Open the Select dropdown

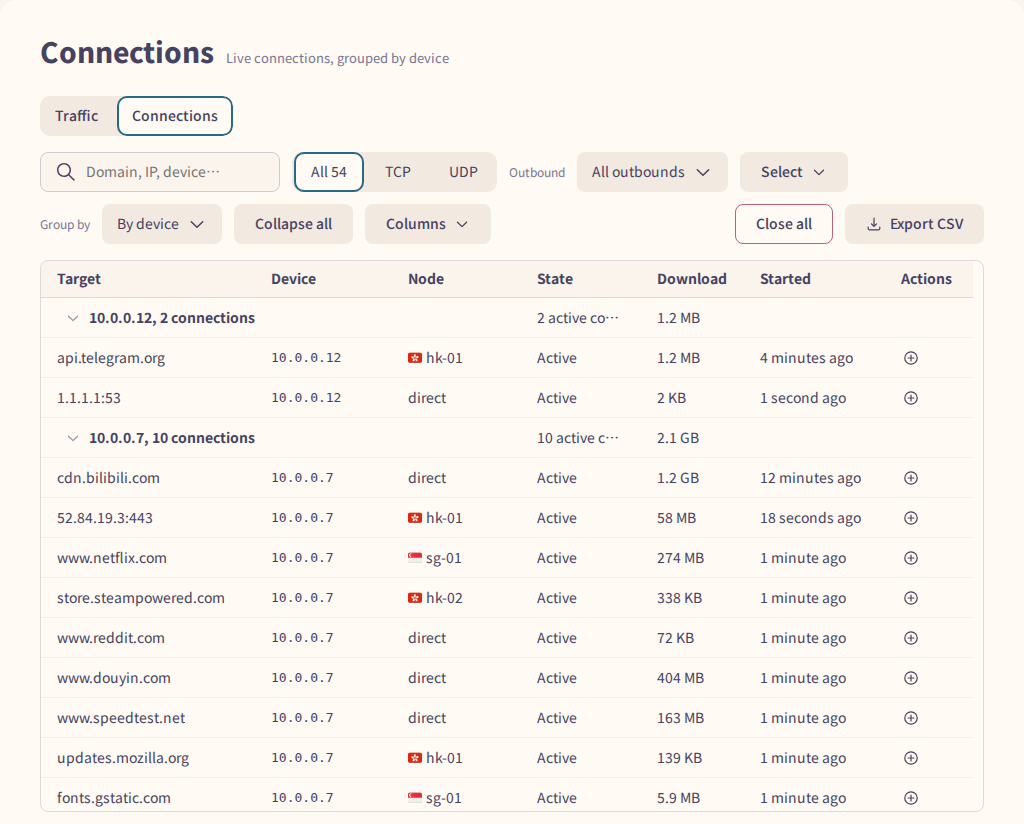pyautogui.click(x=793, y=172)
